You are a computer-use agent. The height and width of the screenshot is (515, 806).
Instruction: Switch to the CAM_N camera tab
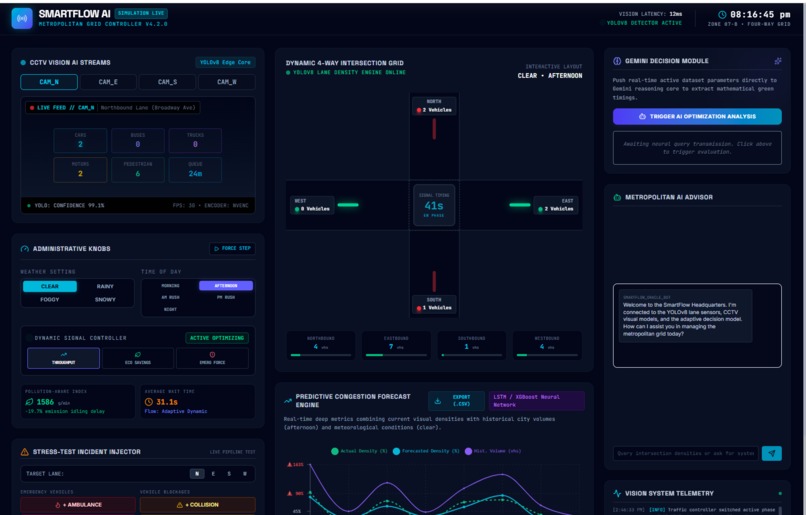click(49, 82)
